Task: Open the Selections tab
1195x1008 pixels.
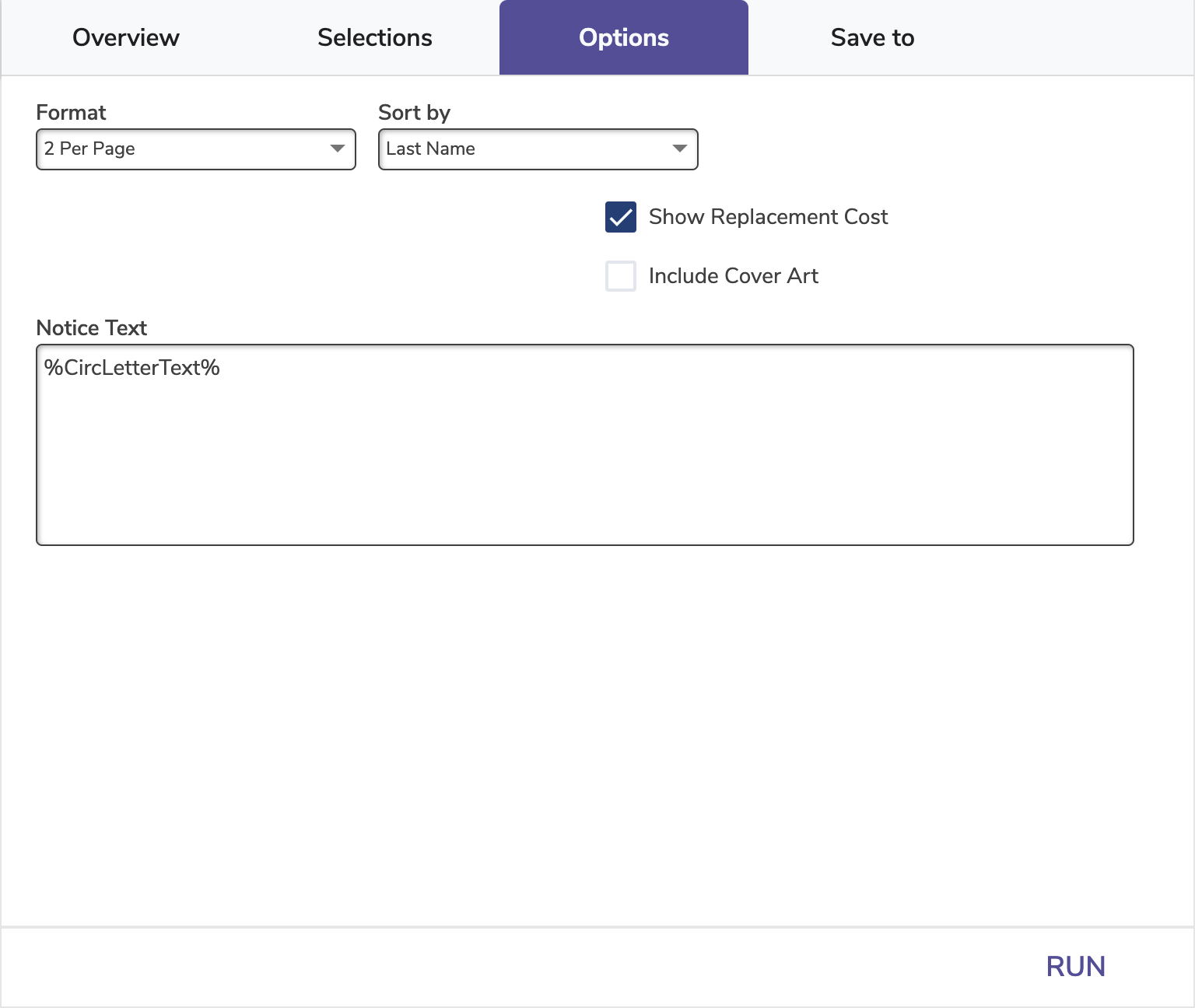Action: point(374,38)
